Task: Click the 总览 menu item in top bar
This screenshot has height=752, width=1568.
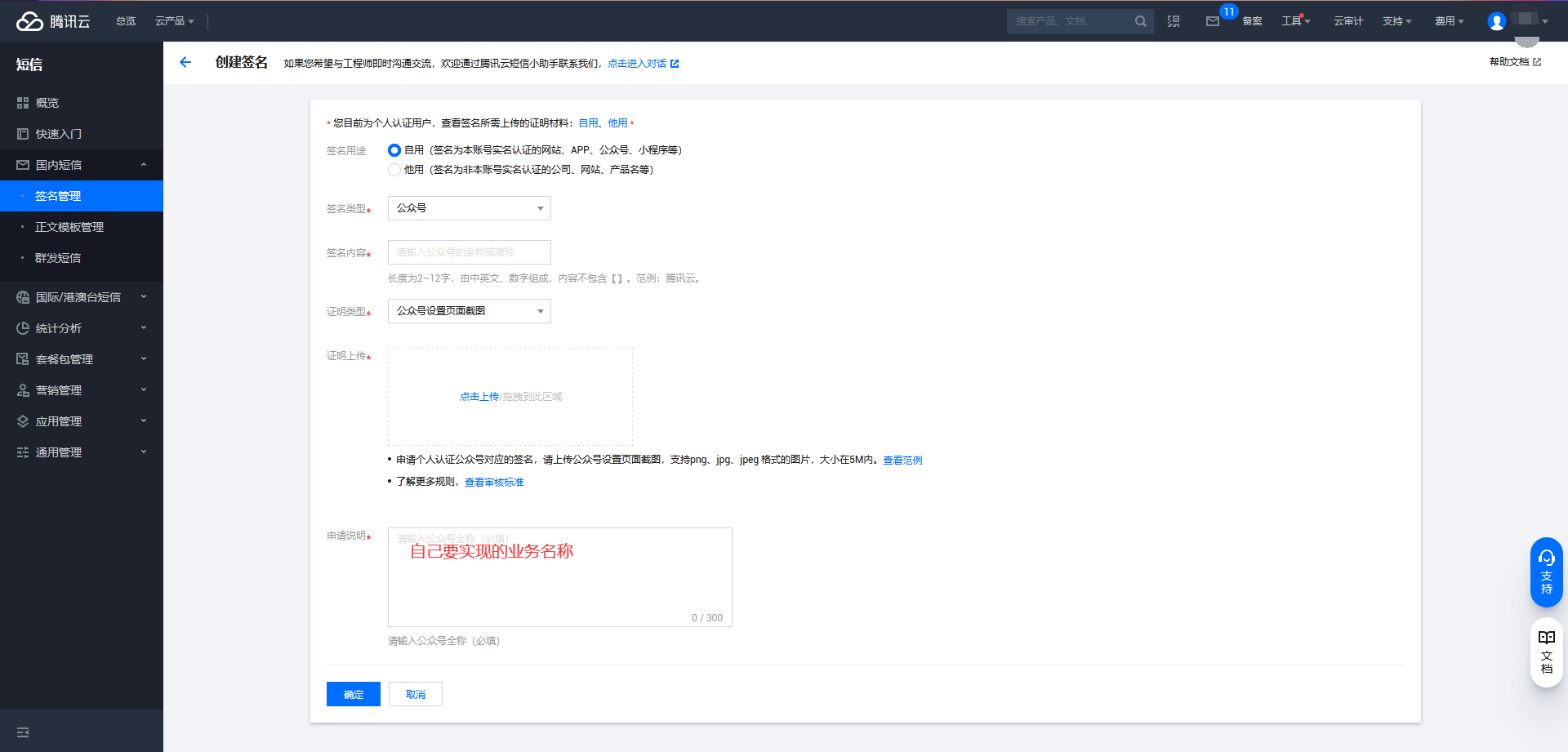Action: (x=125, y=21)
